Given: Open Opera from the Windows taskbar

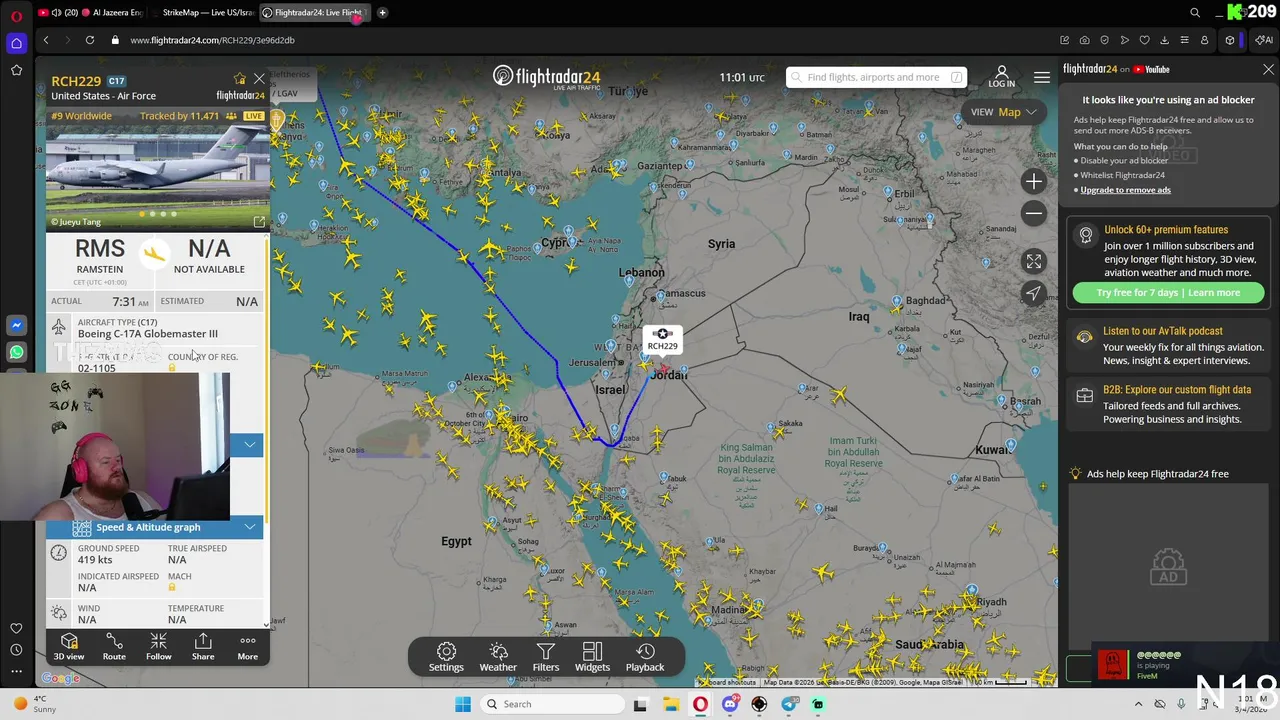Looking at the screenshot, I should pos(700,704).
